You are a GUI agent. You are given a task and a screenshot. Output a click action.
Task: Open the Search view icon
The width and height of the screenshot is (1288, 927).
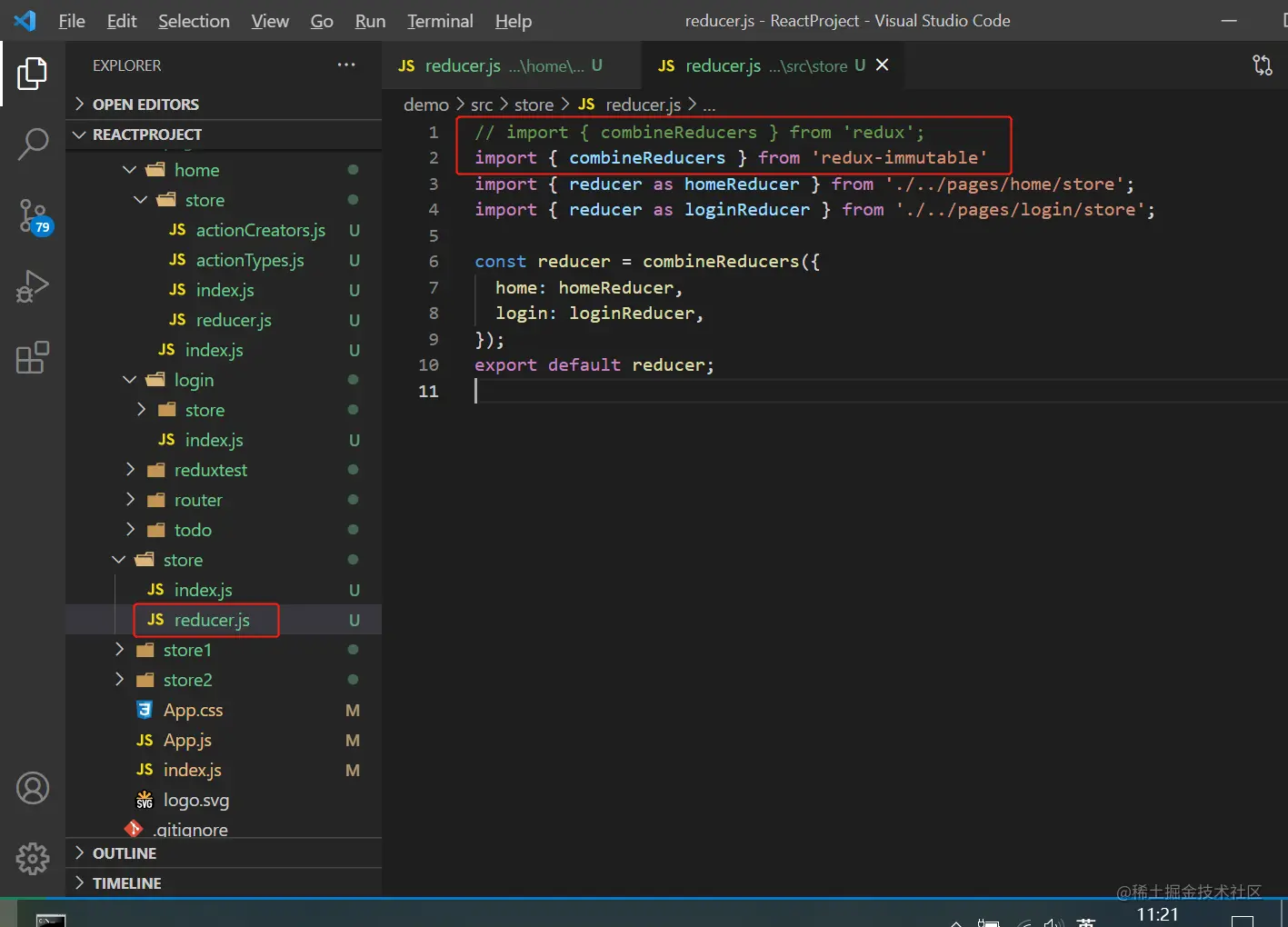[33, 144]
